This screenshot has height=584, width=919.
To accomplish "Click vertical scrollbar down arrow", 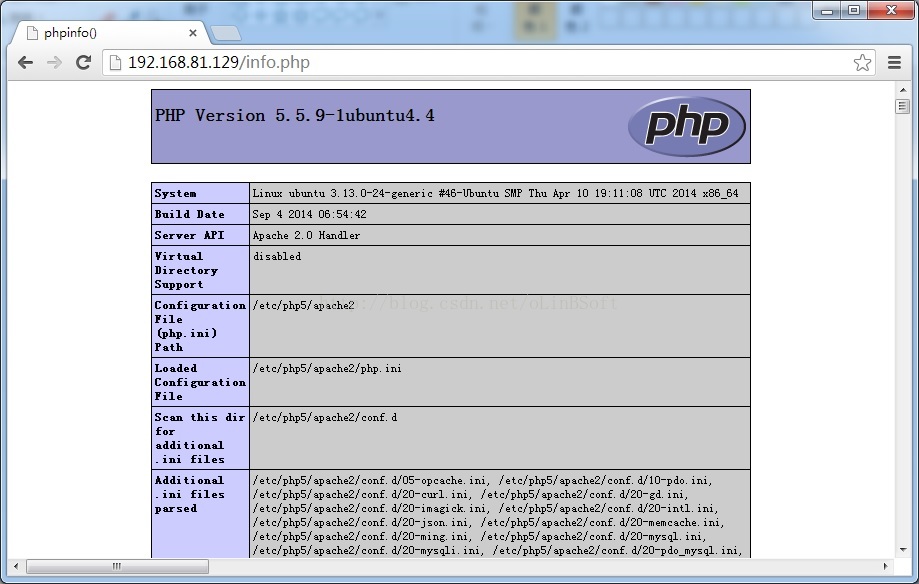I will [903, 549].
